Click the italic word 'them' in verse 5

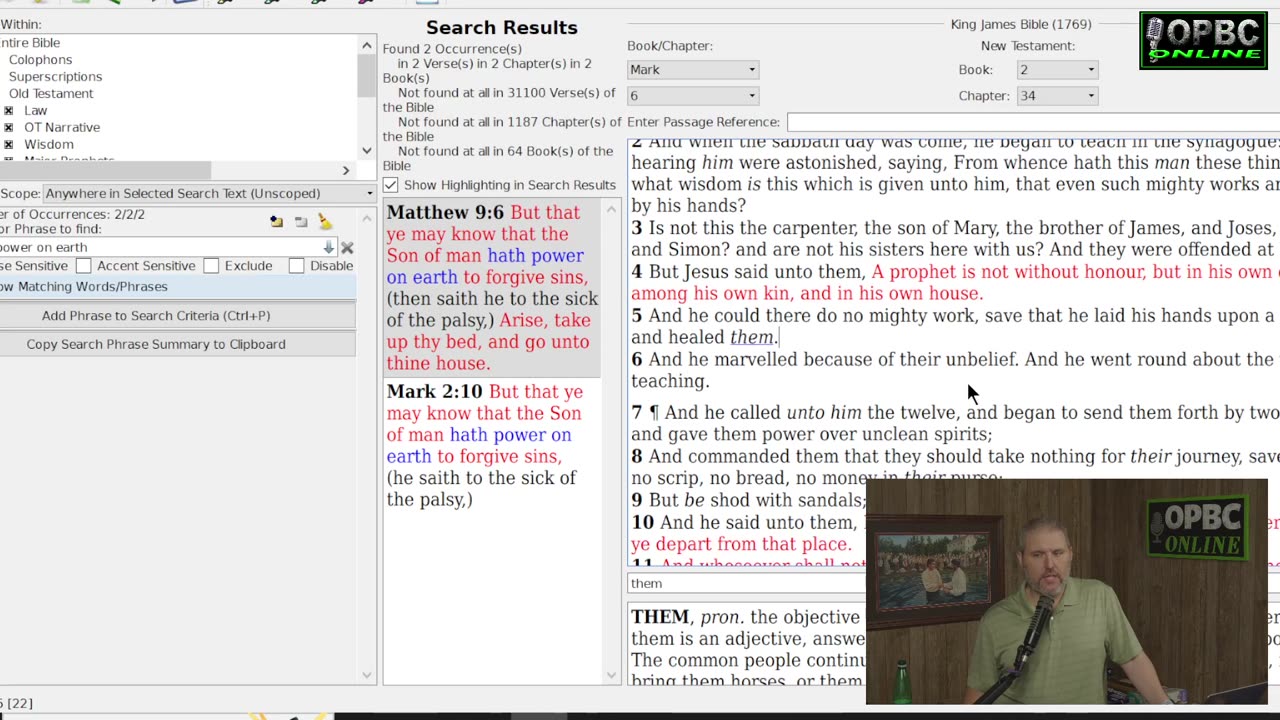click(x=752, y=337)
